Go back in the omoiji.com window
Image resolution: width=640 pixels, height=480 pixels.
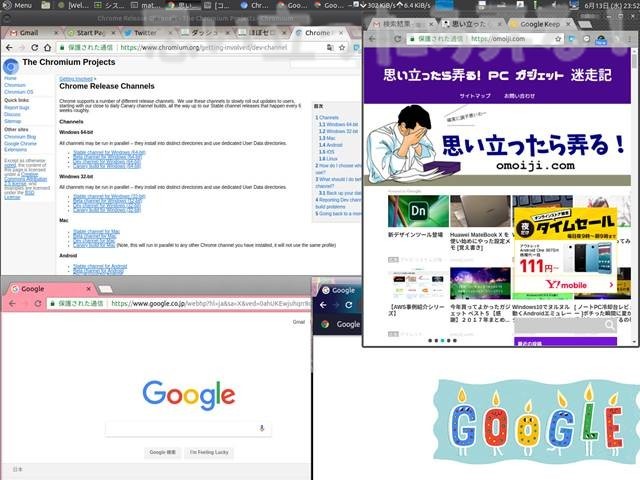pos(372,39)
